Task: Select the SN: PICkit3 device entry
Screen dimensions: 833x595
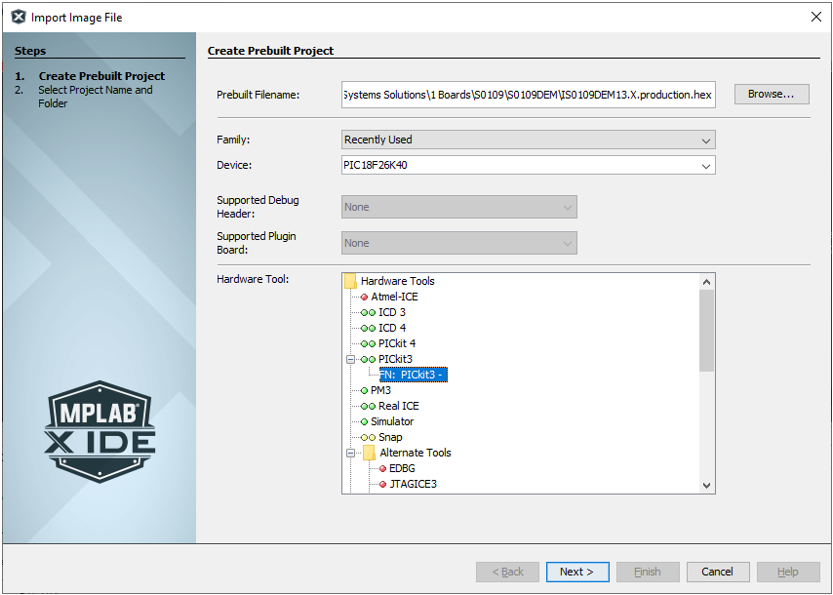Action: 413,375
